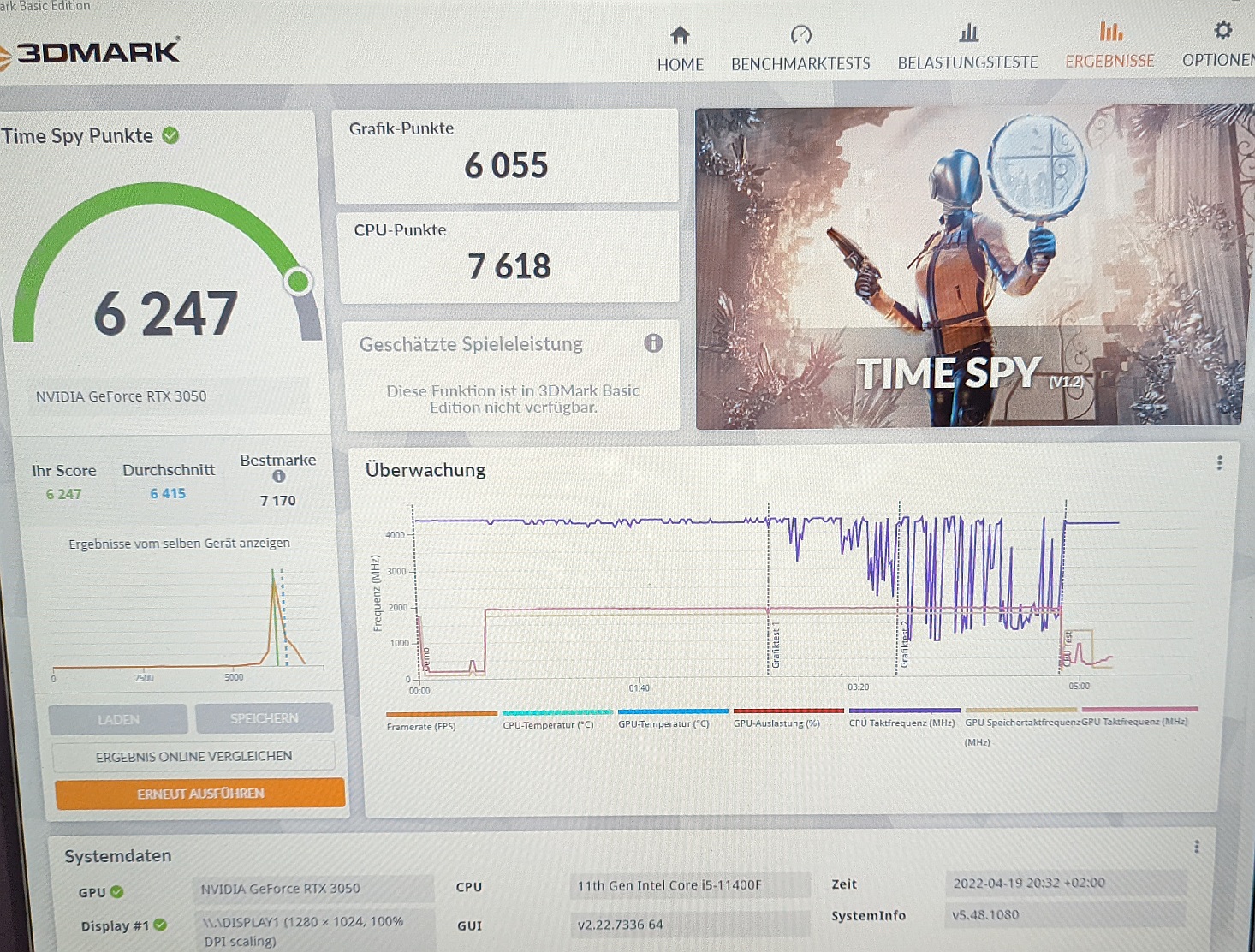Click the Zeit value 2022-04-19 20:32

(1066, 883)
